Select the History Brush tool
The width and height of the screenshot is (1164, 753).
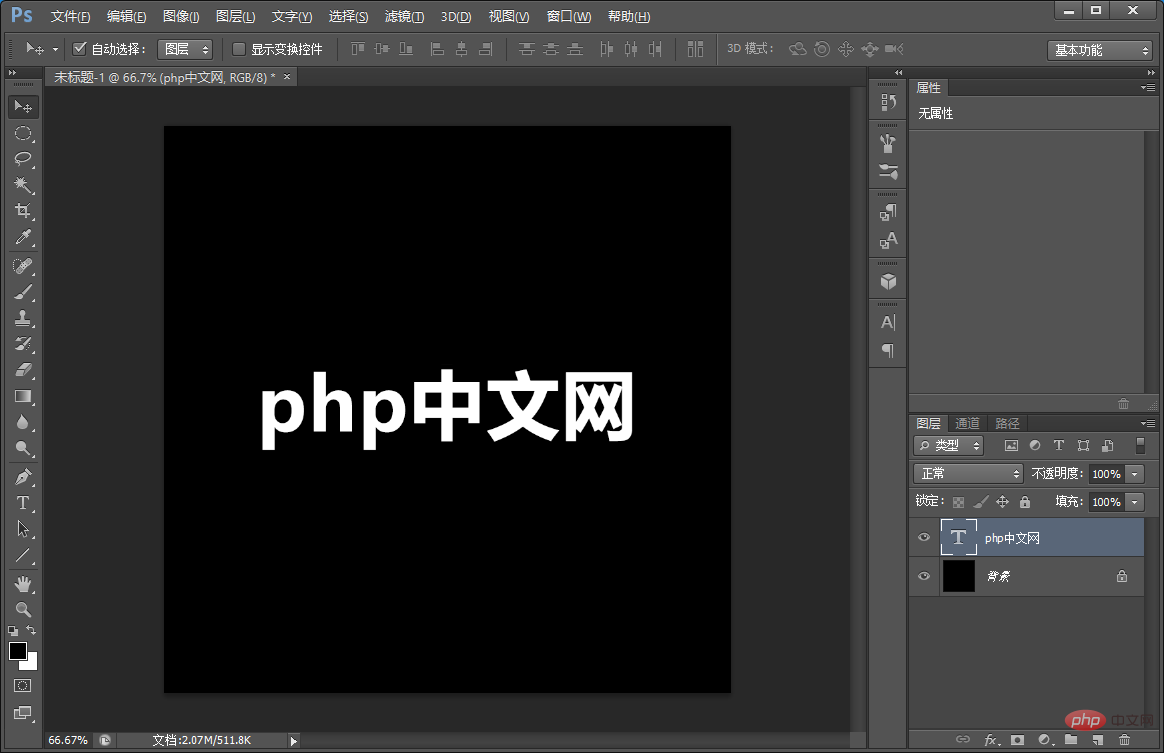[23, 344]
